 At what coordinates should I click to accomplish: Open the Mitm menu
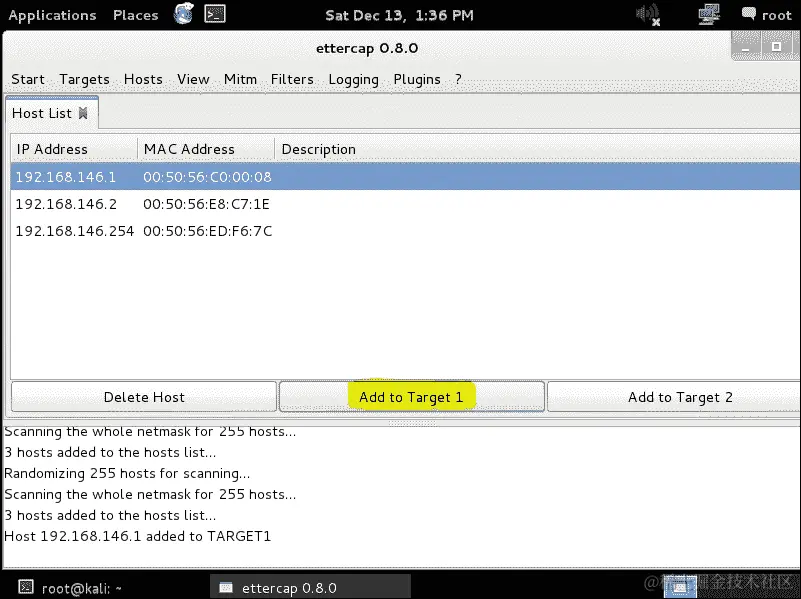pos(240,79)
